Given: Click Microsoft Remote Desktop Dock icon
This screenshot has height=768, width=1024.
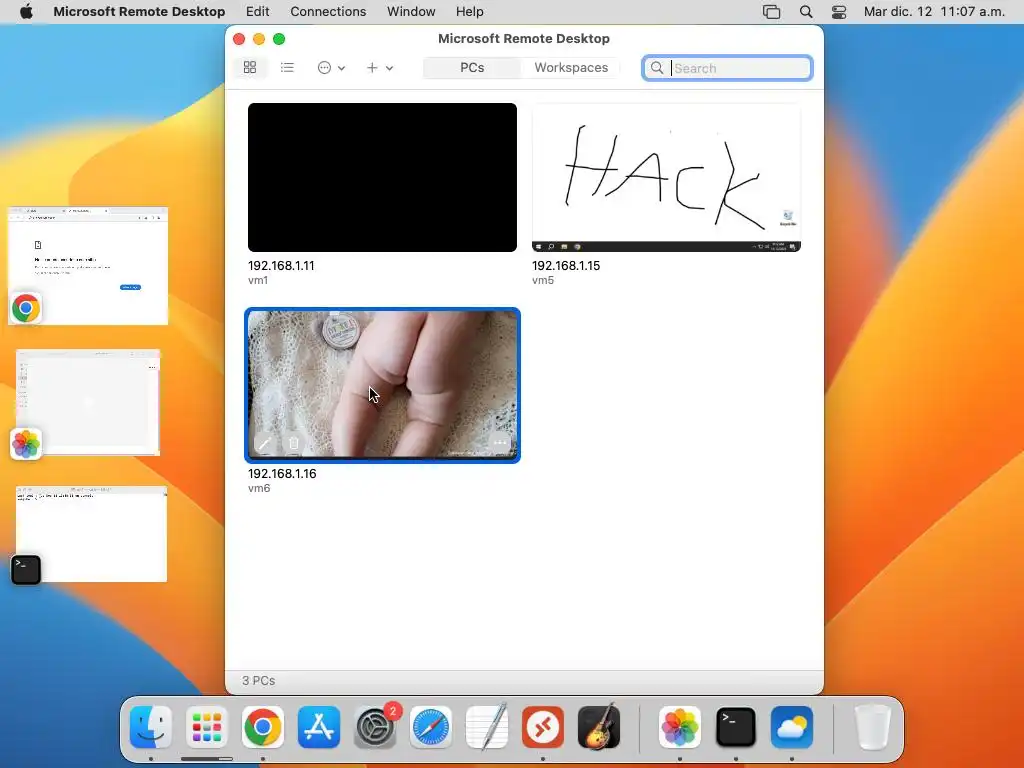Looking at the screenshot, I should tap(543, 727).
